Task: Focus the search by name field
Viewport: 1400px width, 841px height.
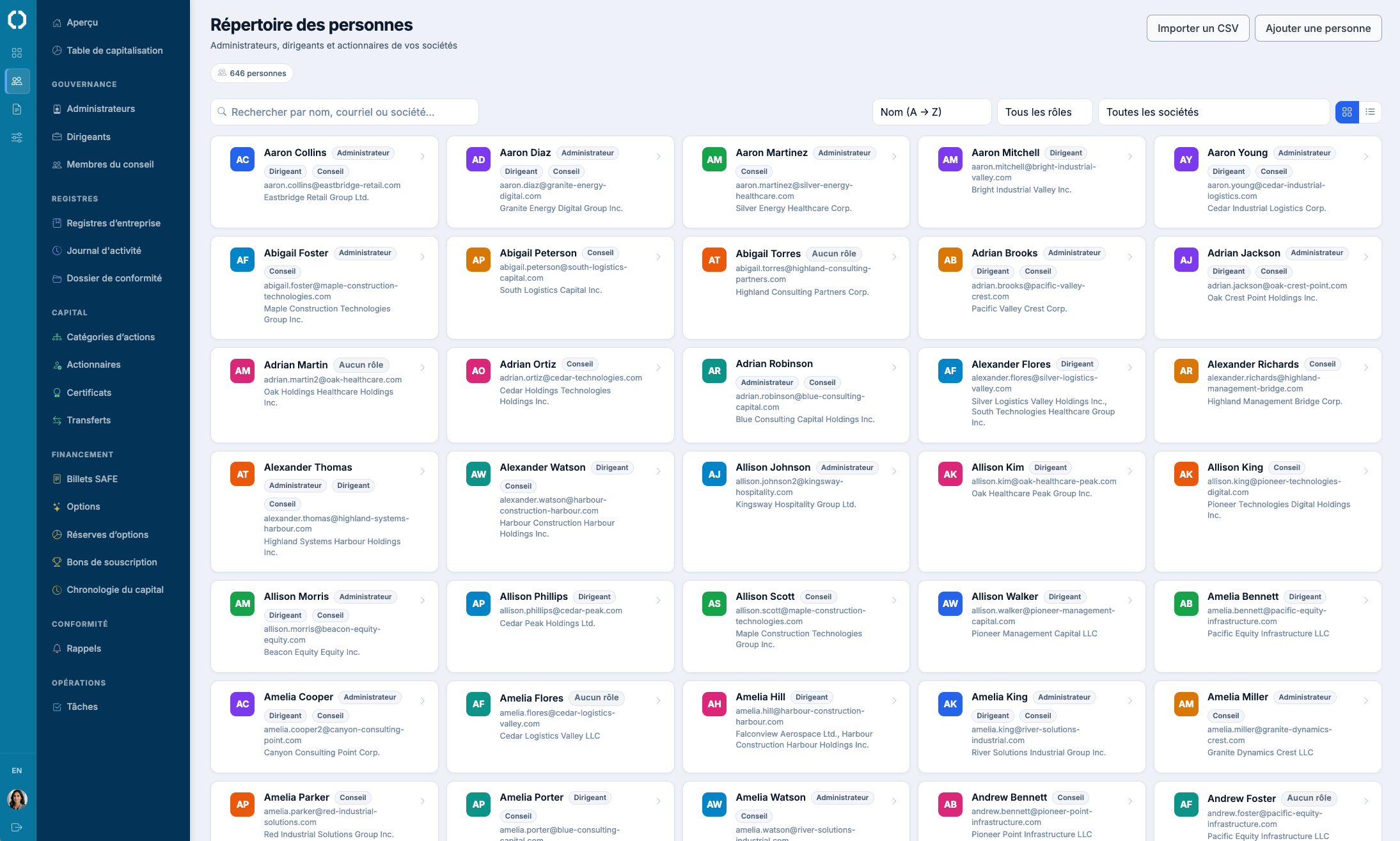Action: click(344, 112)
